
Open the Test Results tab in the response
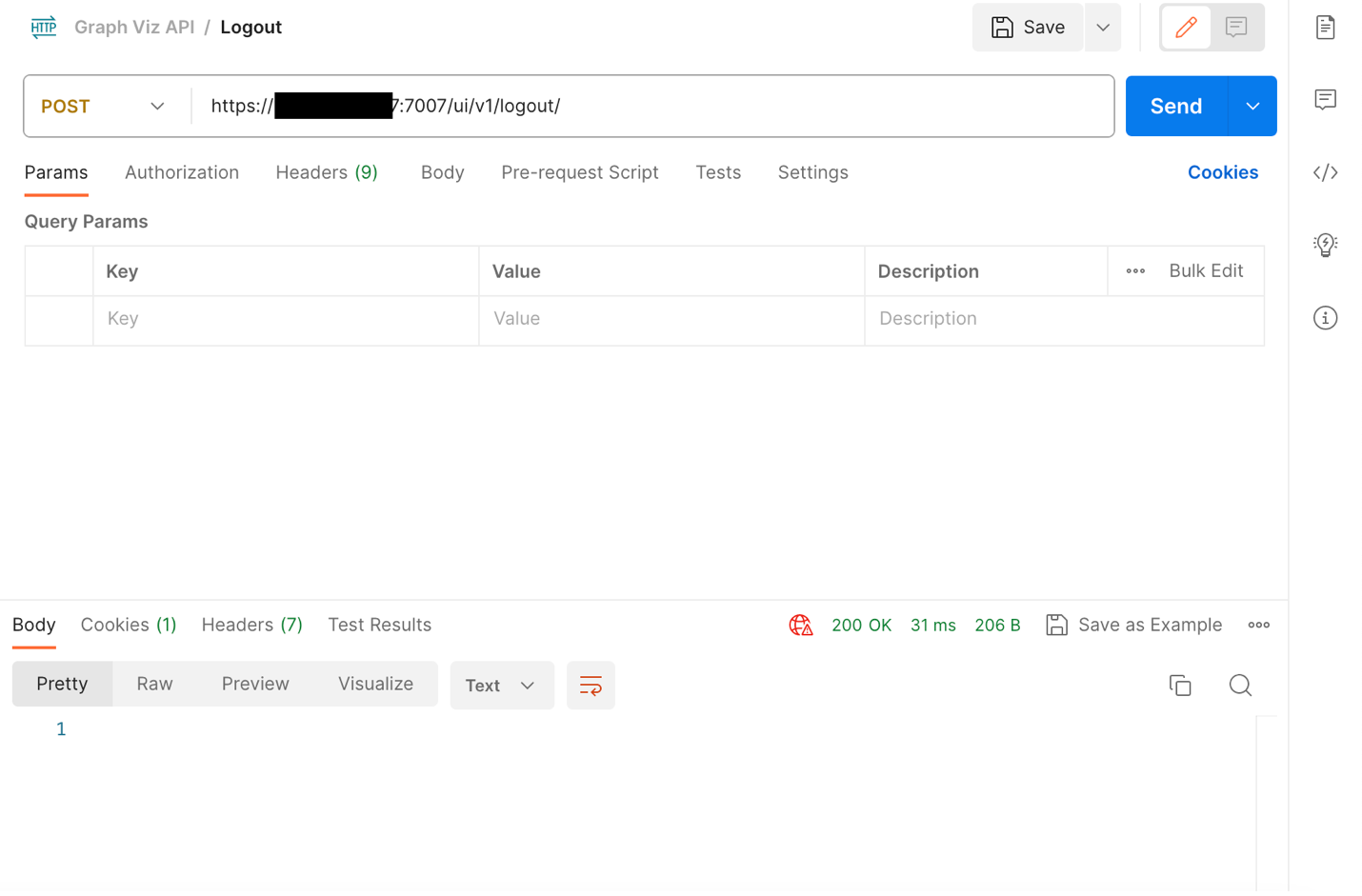point(379,625)
